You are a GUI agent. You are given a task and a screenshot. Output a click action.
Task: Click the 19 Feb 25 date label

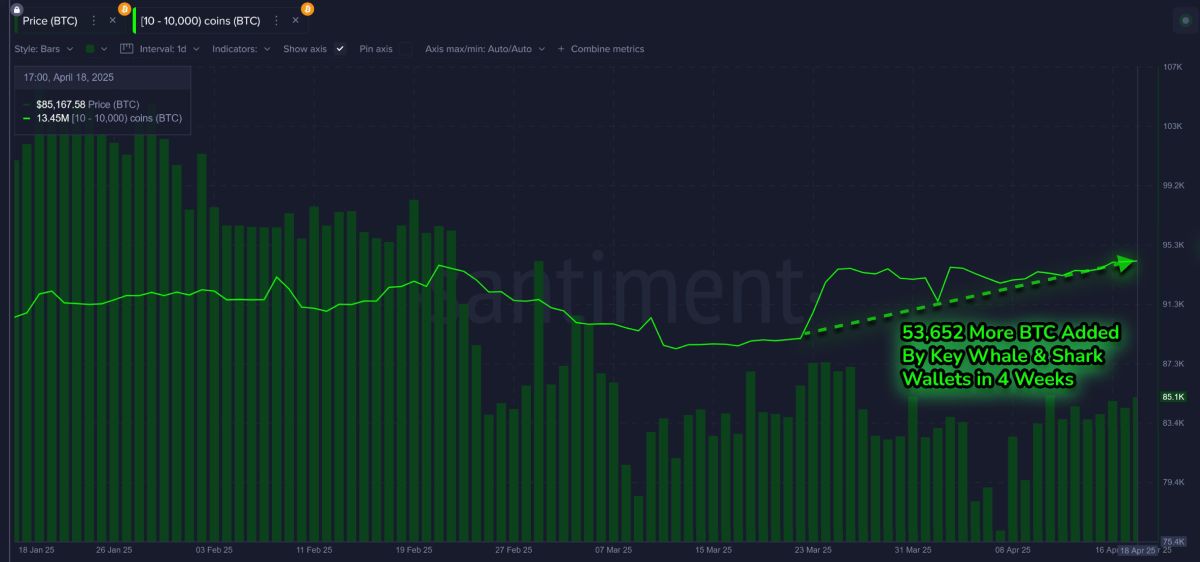click(x=414, y=550)
